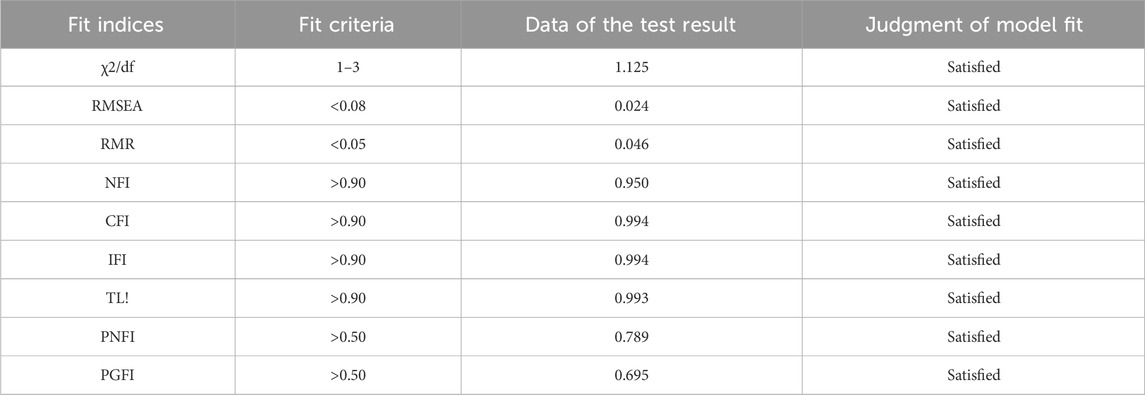
Task: Select the Judgment of model fit header
Action: point(973,24)
